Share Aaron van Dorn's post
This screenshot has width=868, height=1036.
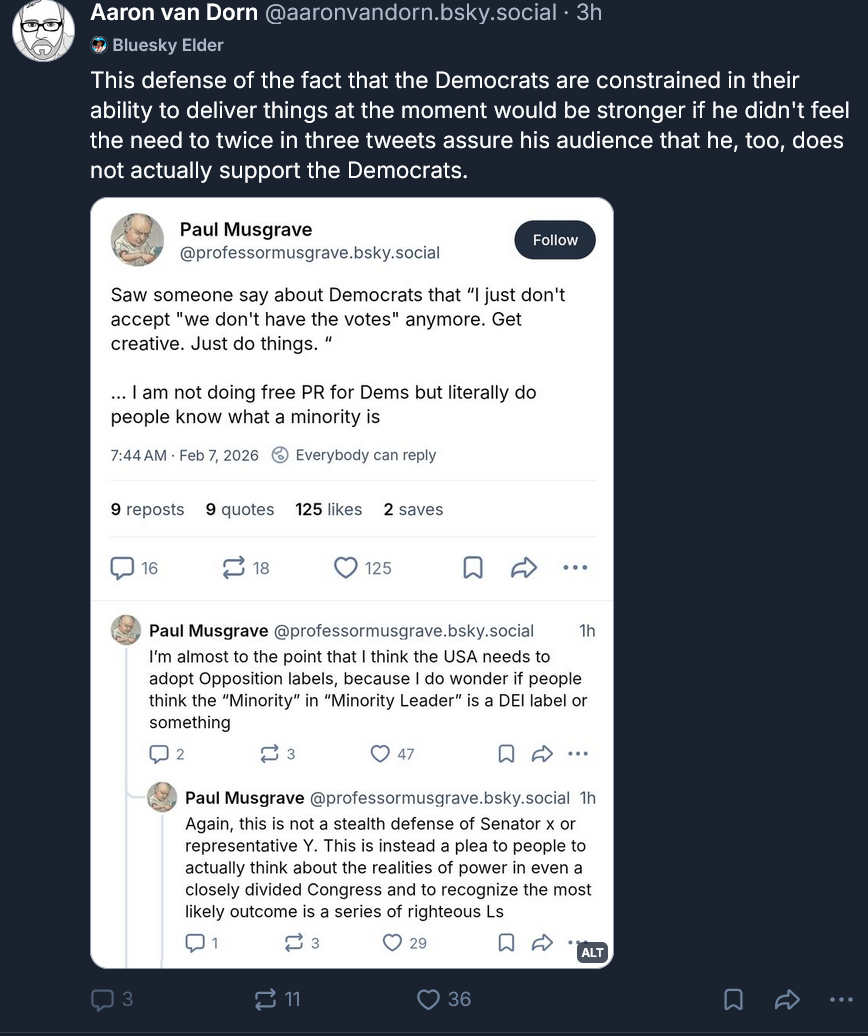(787, 999)
